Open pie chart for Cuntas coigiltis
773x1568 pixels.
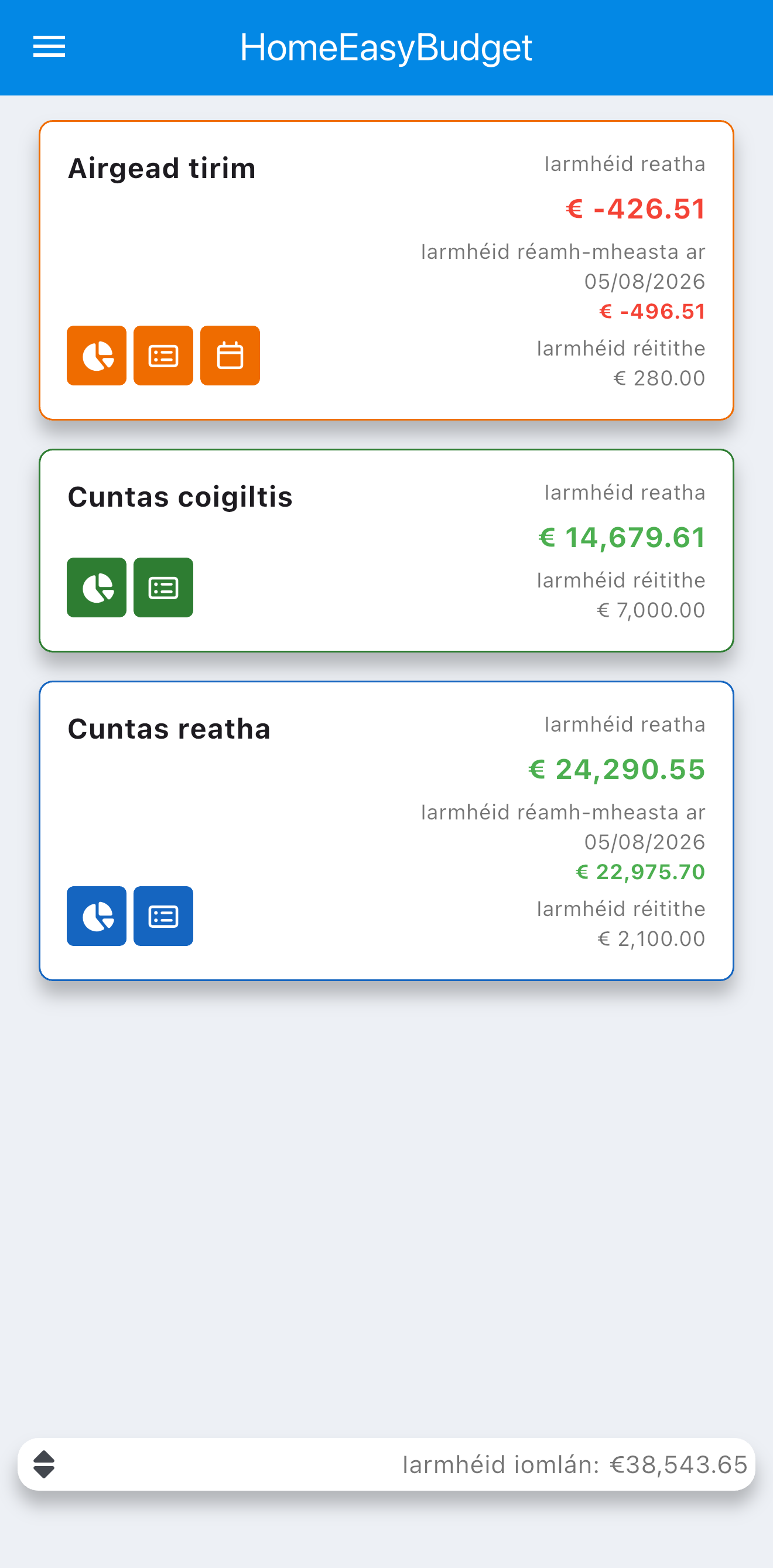click(97, 587)
